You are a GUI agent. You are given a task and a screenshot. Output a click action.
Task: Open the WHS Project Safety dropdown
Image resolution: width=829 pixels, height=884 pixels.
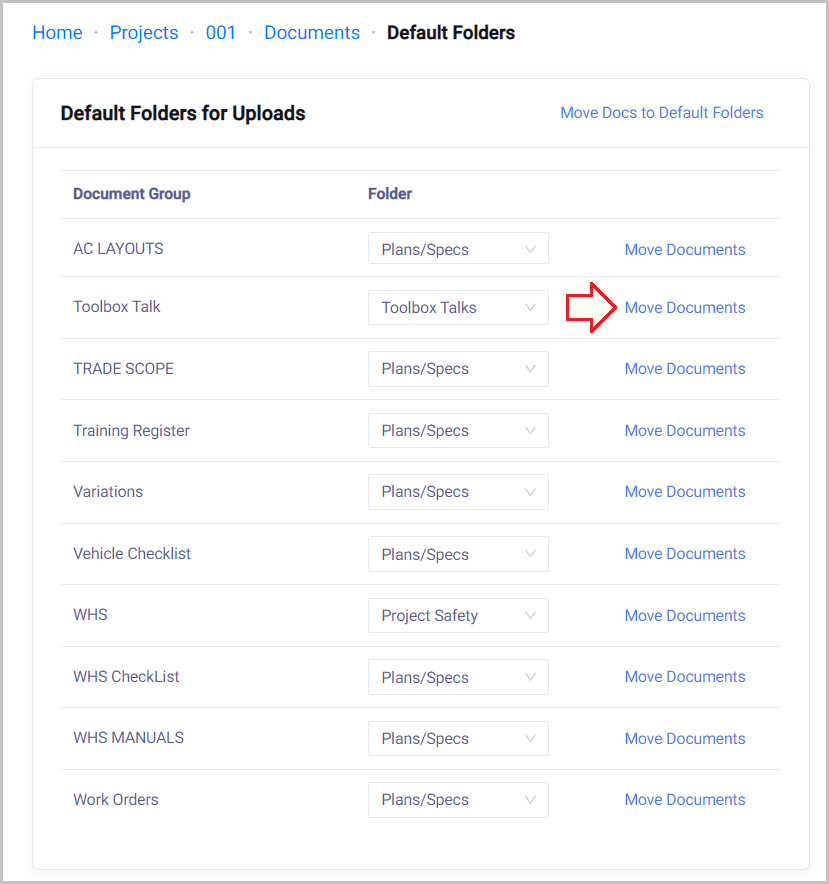(x=458, y=616)
